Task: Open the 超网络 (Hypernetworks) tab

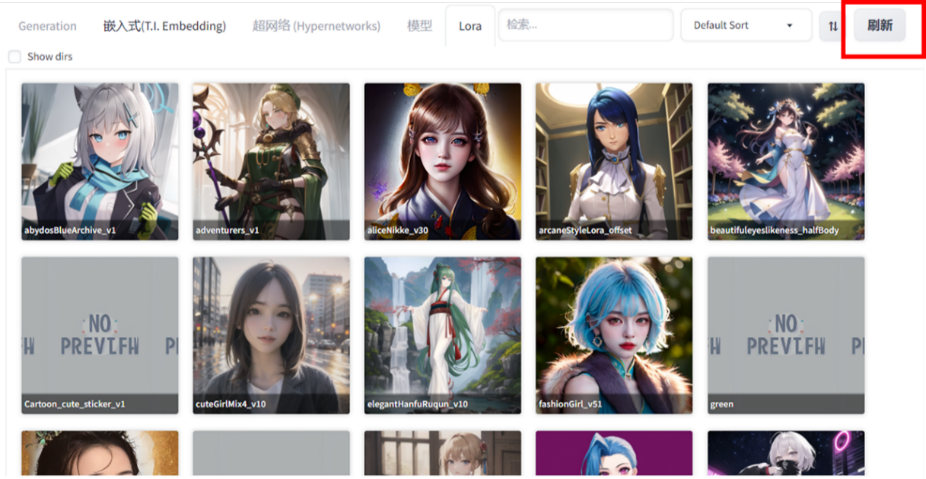Action: coord(317,26)
